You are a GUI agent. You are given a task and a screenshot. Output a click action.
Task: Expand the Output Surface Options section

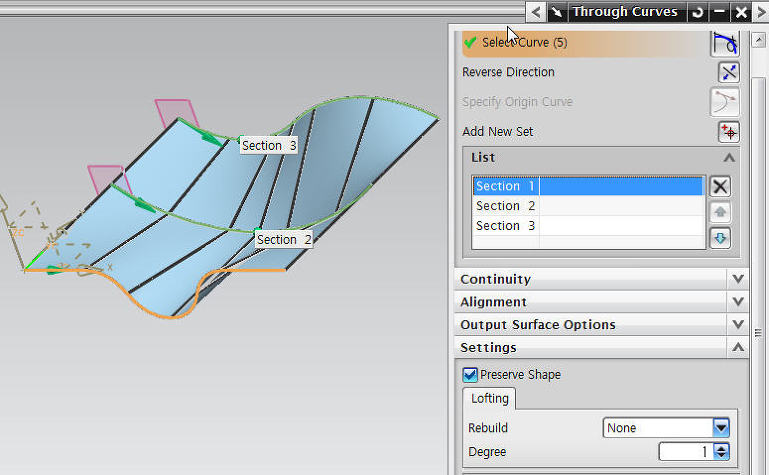[x=738, y=325]
